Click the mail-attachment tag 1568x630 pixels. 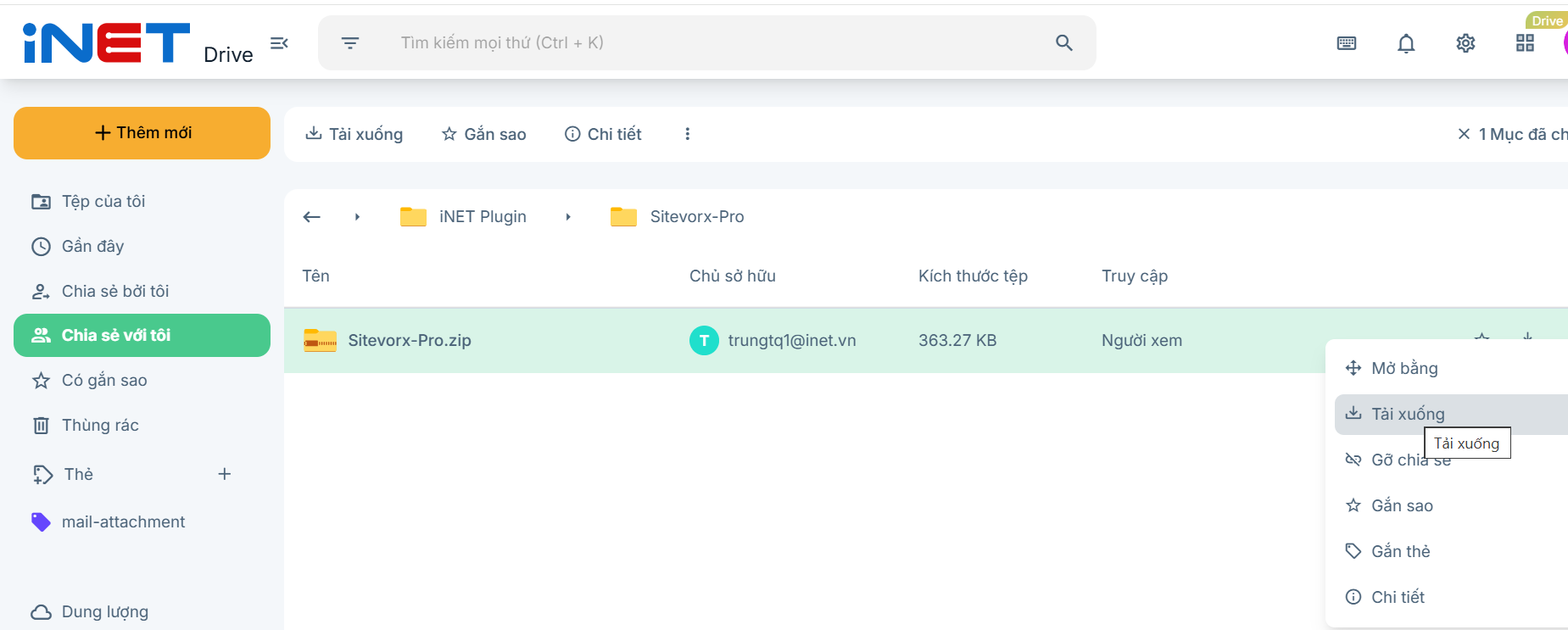[108, 521]
